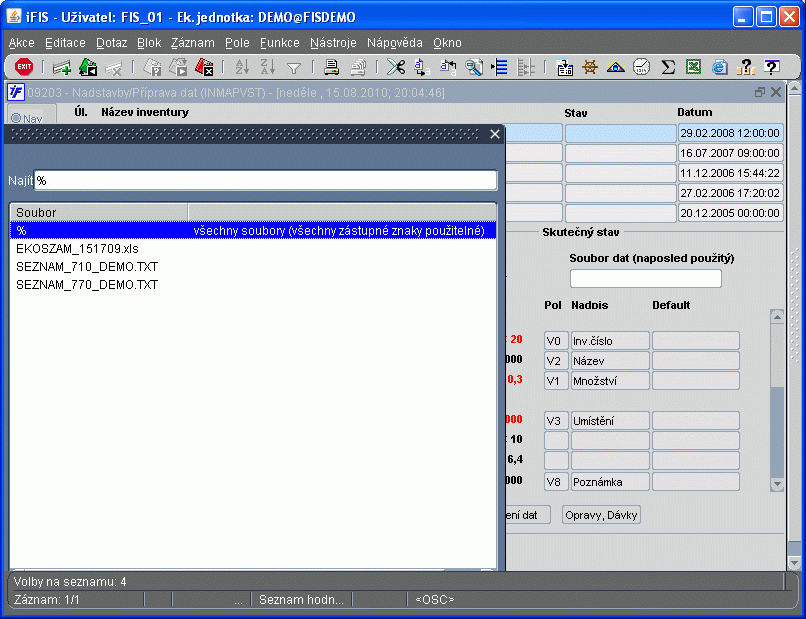Image resolution: width=806 pixels, height=619 pixels.
Task: Click the sort ascending A-Z icon
Action: pyautogui.click(x=242, y=67)
